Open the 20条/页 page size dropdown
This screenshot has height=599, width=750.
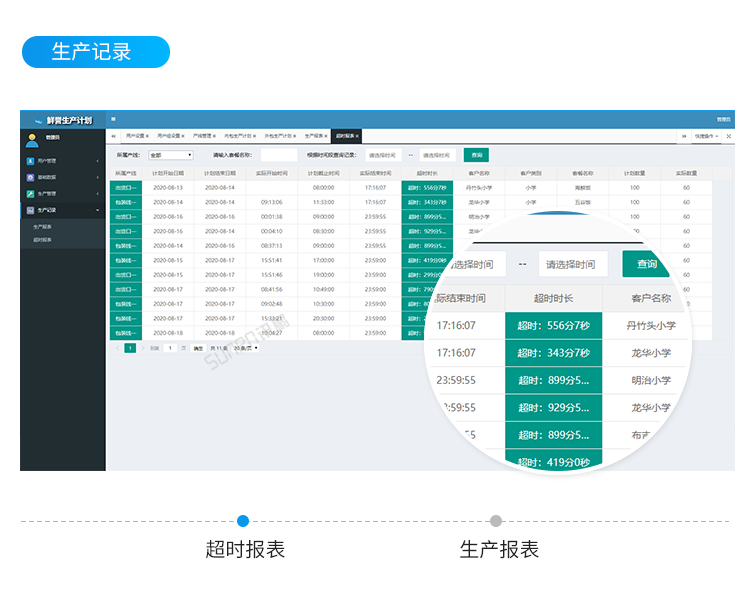click(246, 348)
